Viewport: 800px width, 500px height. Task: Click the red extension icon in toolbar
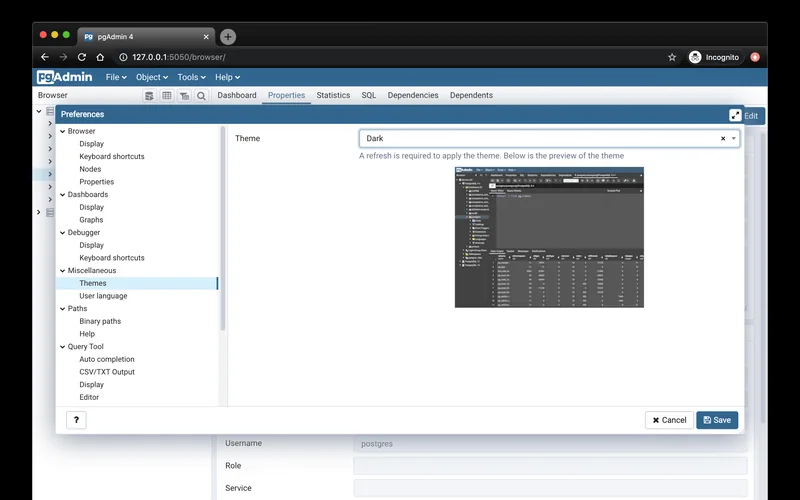coord(755,57)
